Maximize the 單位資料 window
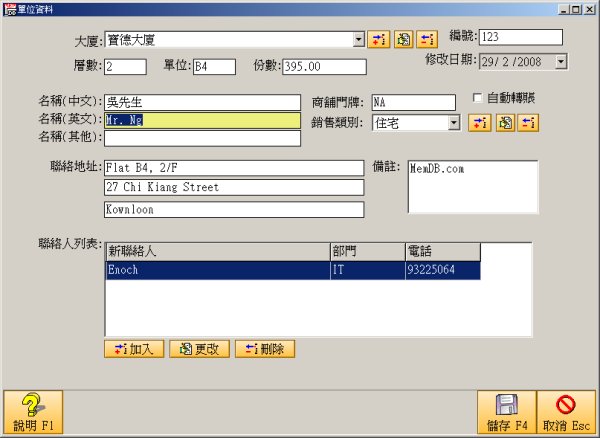Image resolution: width=600 pixels, height=438 pixels. click(x=576, y=9)
